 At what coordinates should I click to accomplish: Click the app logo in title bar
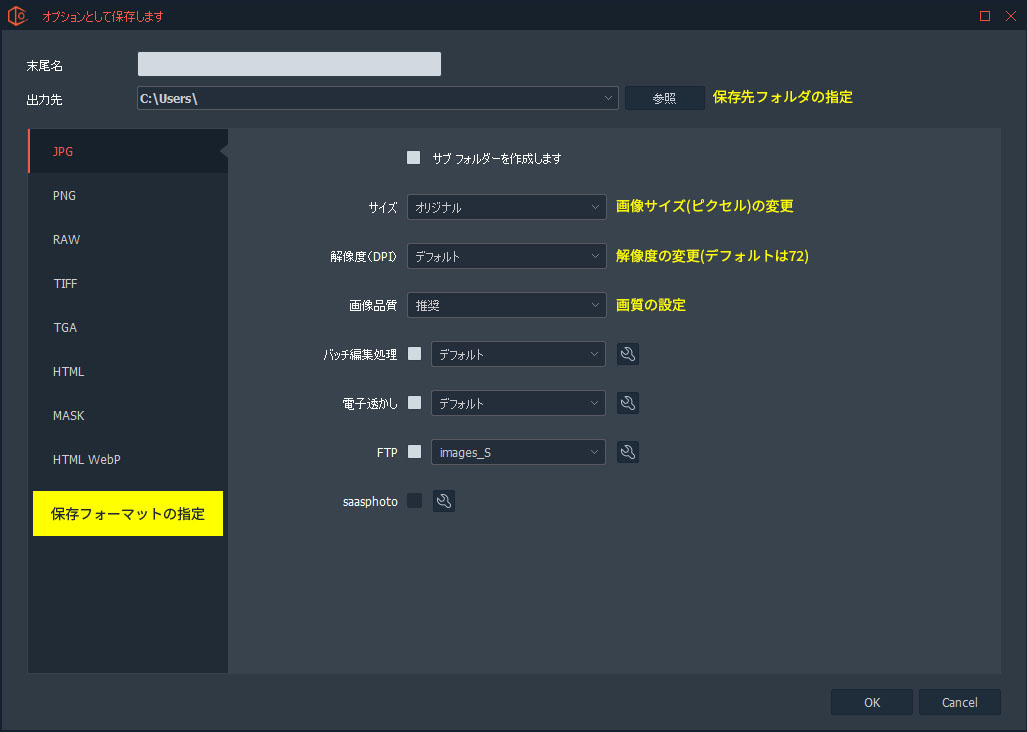17,16
